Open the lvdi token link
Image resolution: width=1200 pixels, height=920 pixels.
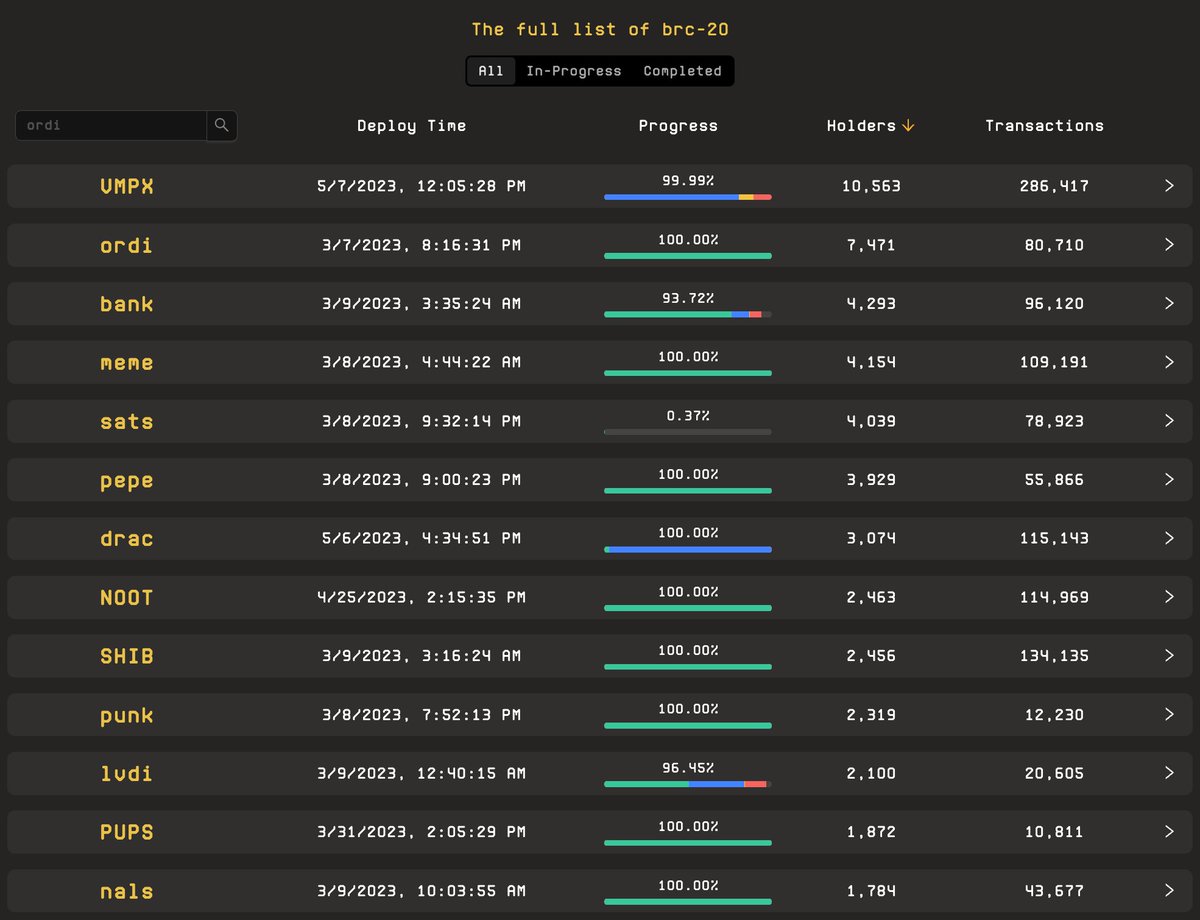(127, 773)
